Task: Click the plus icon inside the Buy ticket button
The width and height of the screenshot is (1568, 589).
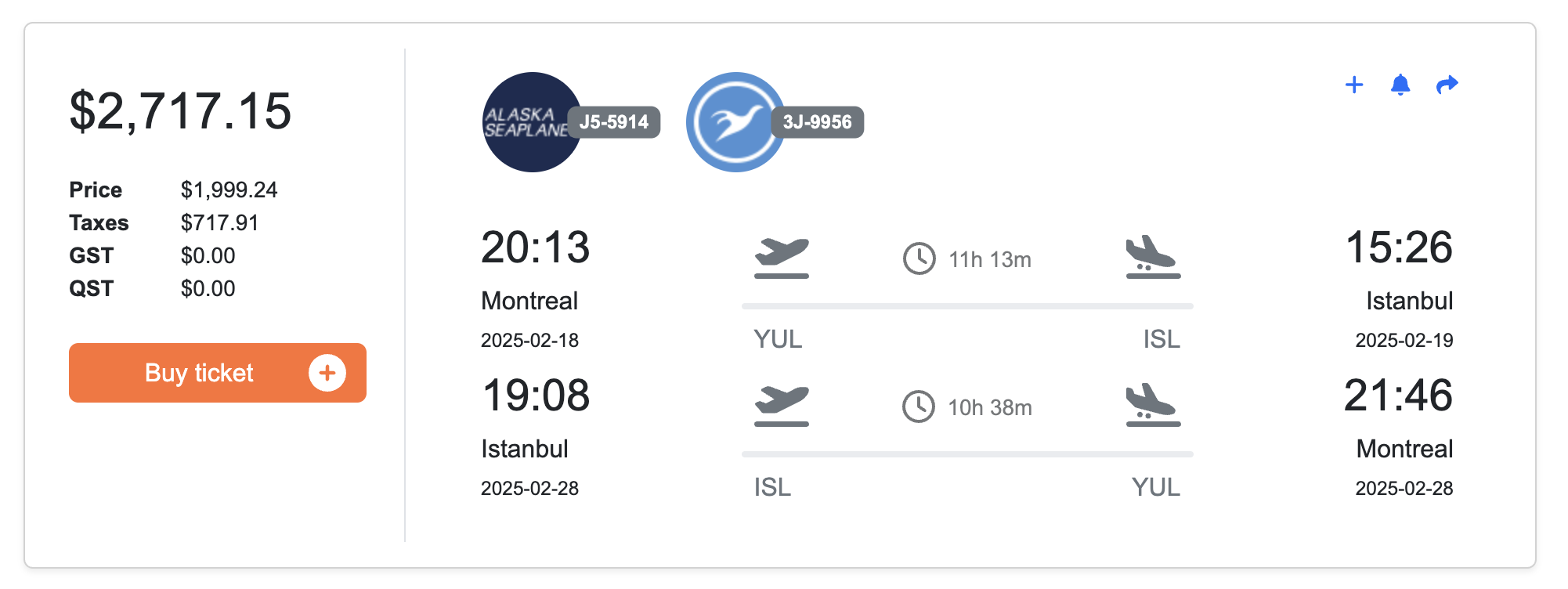Action: click(328, 373)
